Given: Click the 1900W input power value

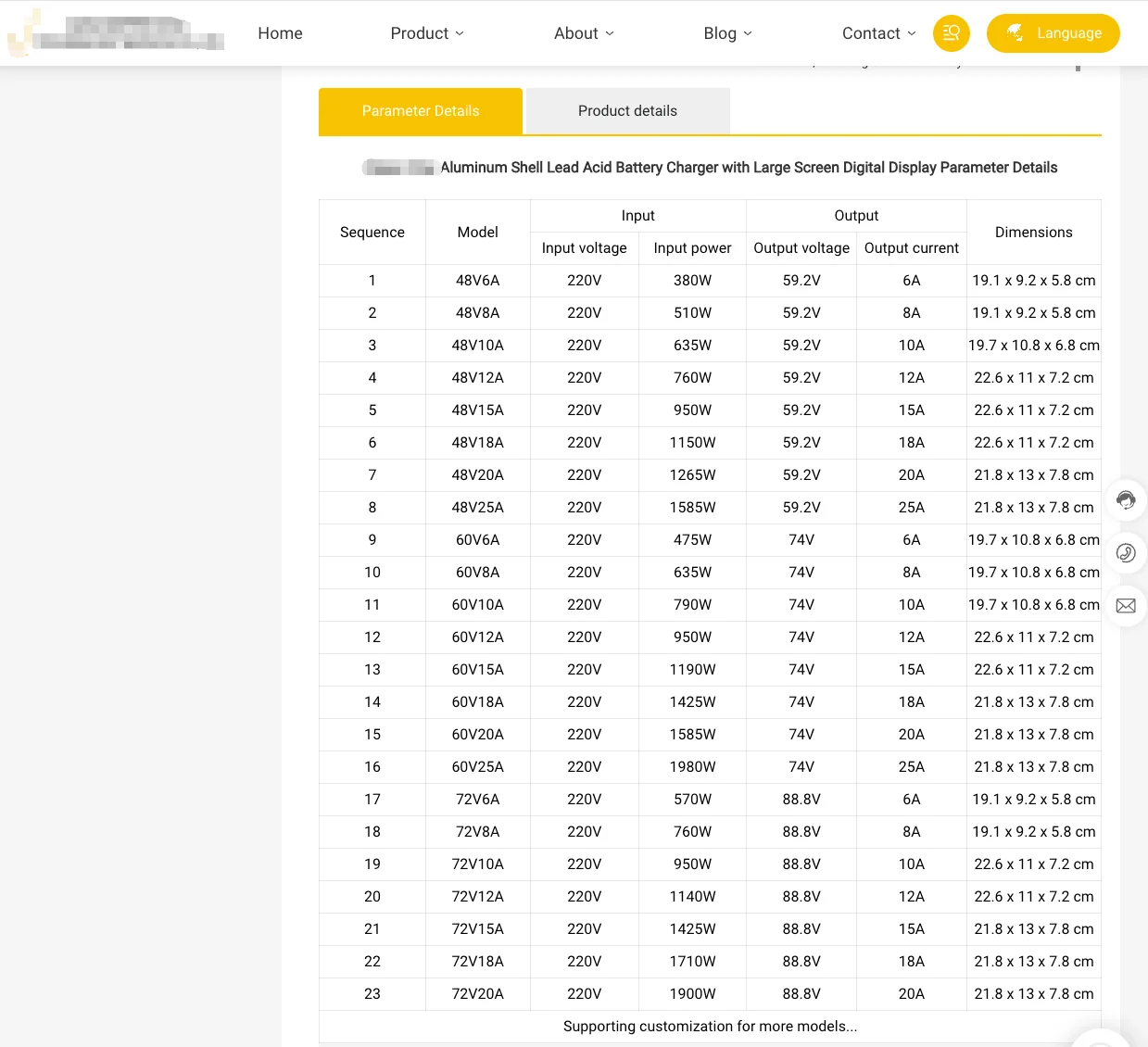Looking at the screenshot, I should tap(692, 994).
